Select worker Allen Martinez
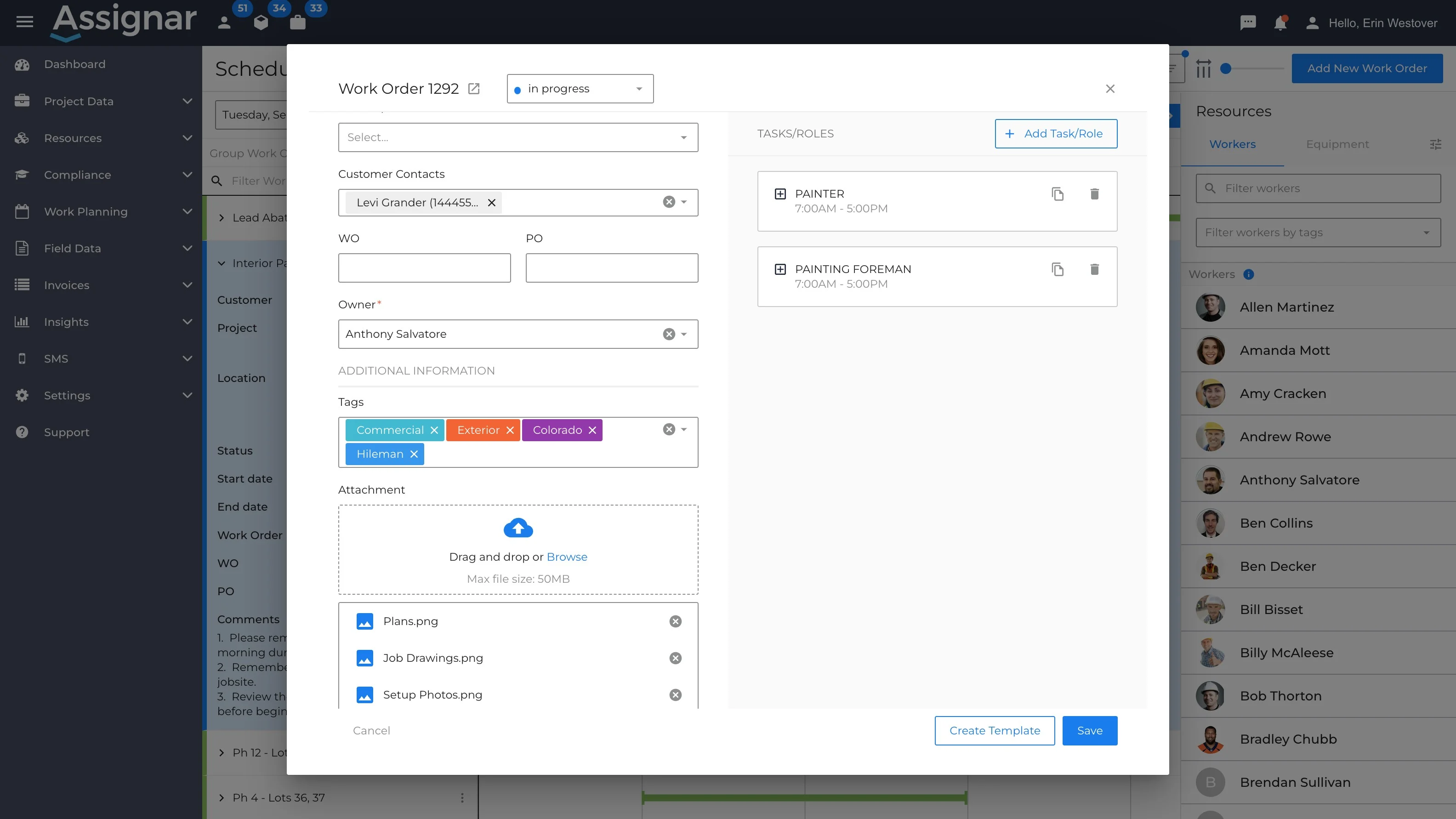 (x=1318, y=307)
